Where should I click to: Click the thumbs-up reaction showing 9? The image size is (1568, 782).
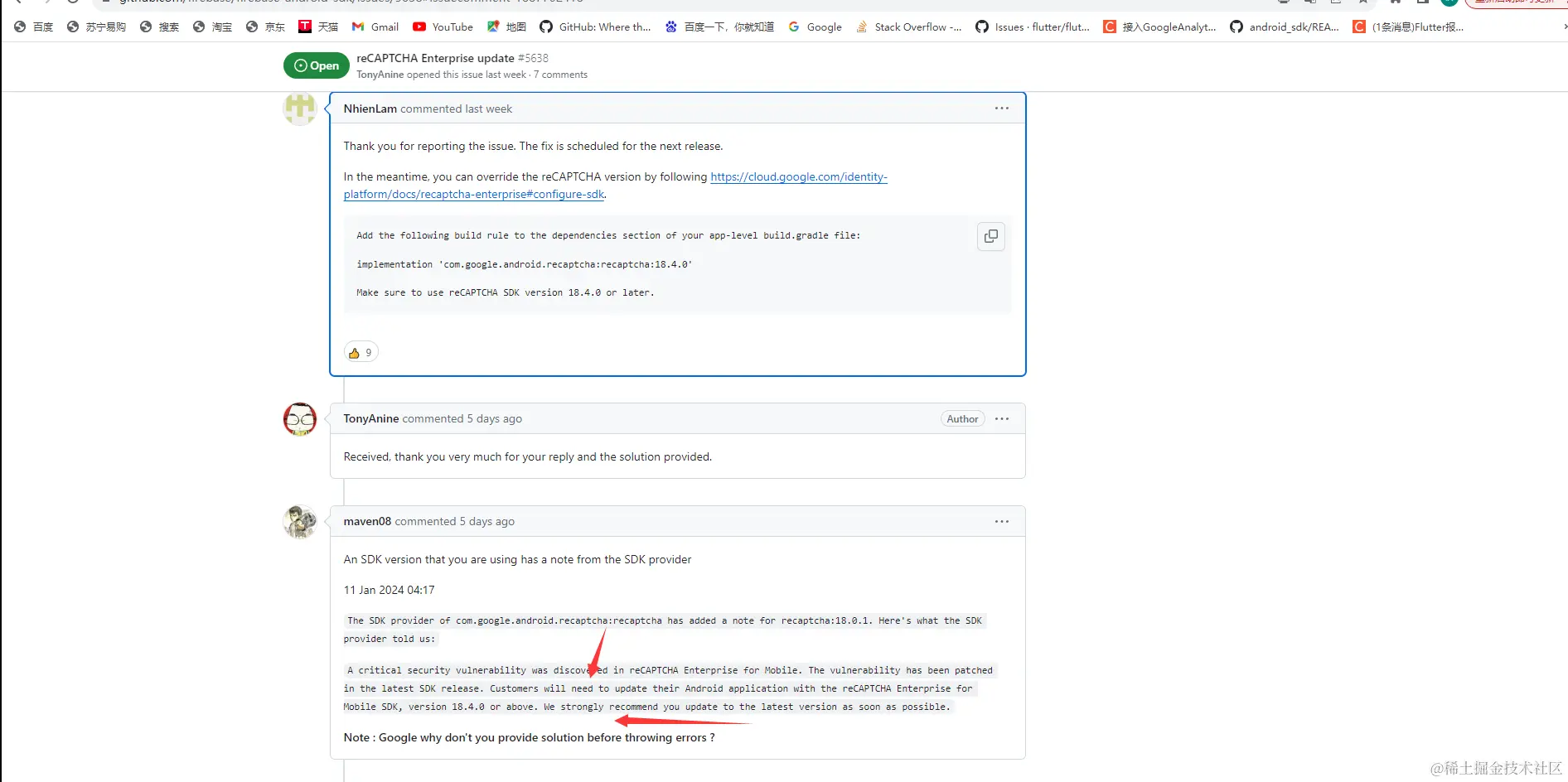361,352
